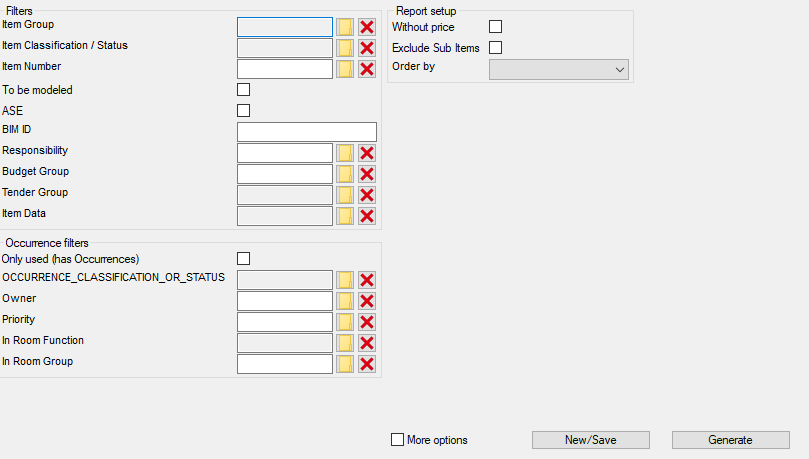Click the New/Save button
The image size is (809, 459).
(x=591, y=440)
